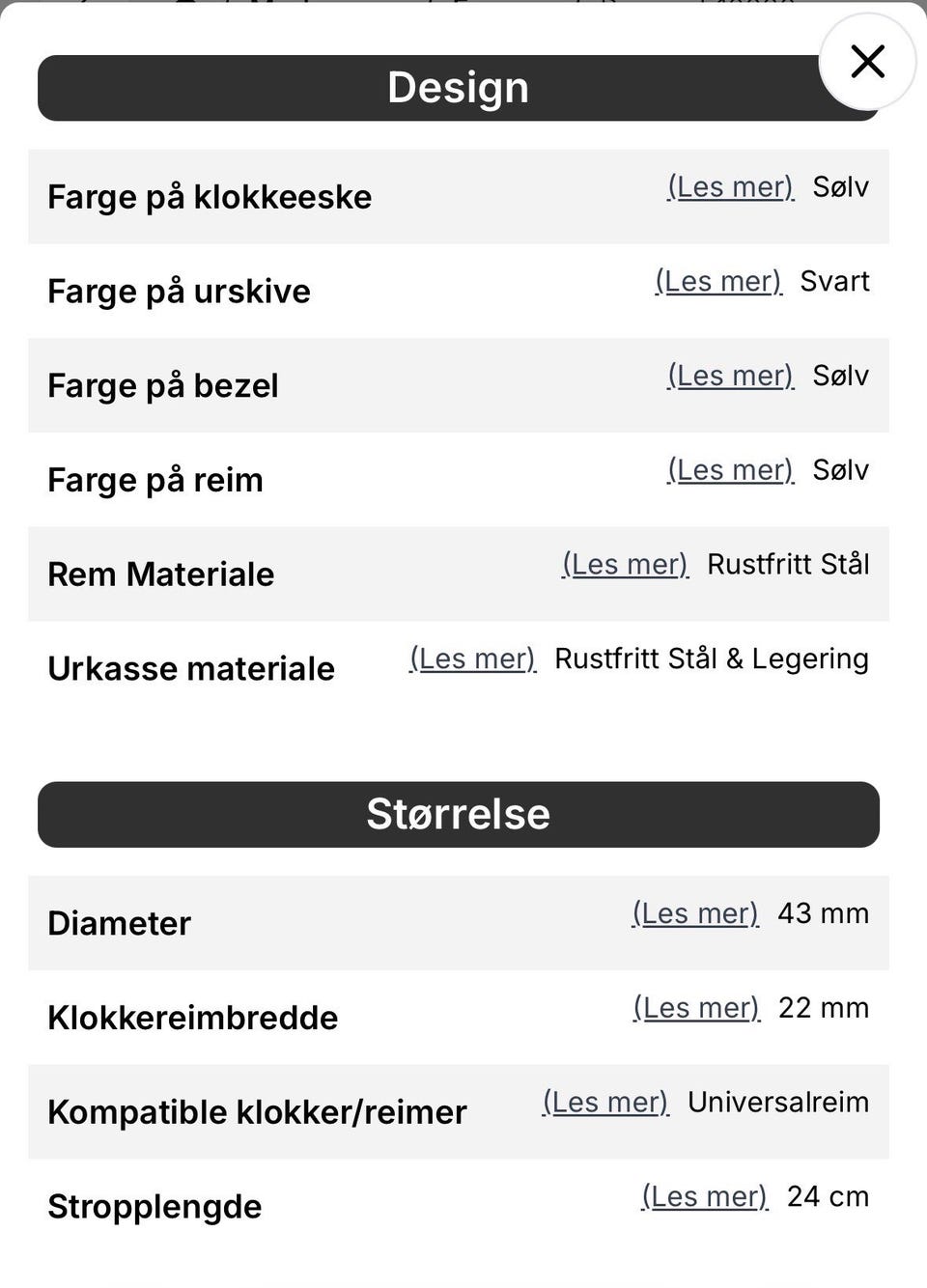Tap 'Les mer' for Farge på reim
The image size is (927, 1288).
[730, 470]
